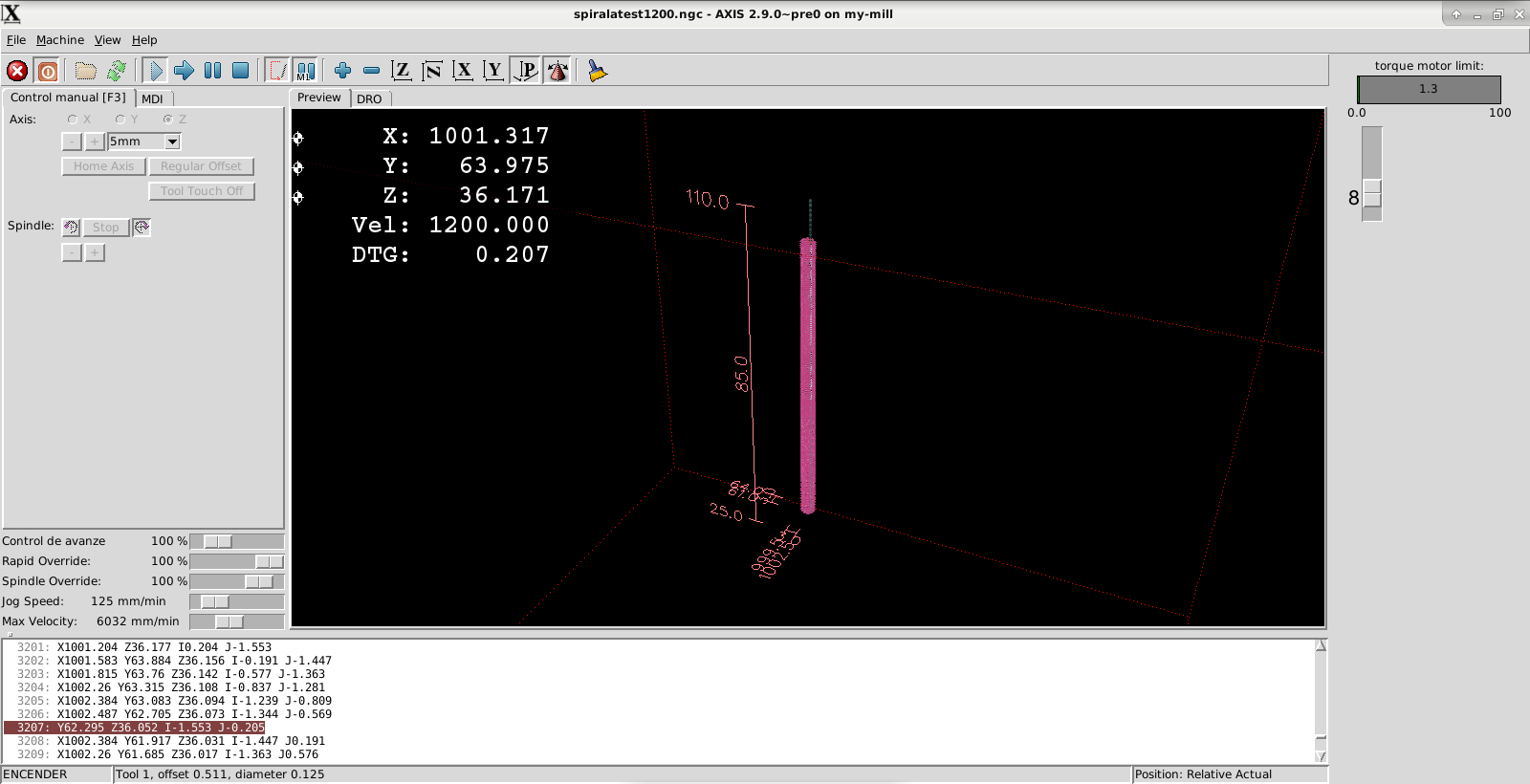1530x784 pixels.
Task: Click the X axis home marker
Action: pyautogui.click(x=298, y=139)
